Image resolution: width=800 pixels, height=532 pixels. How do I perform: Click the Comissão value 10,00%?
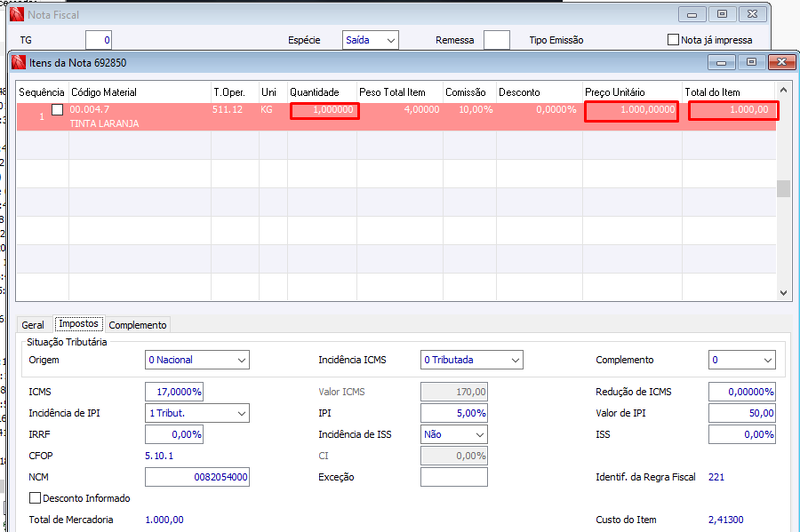476,109
